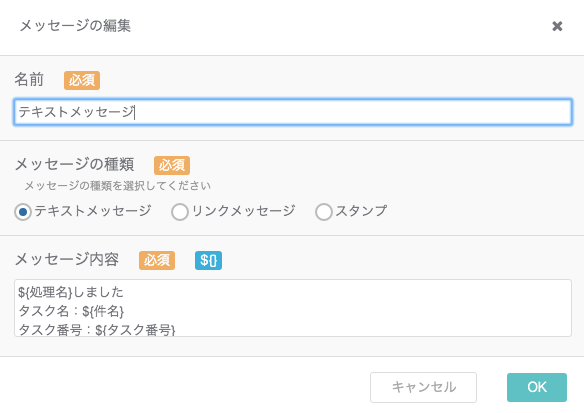Click the 必須 badge beside メッセージの種類
Image resolution: width=584 pixels, height=413 pixels.
coord(172,165)
